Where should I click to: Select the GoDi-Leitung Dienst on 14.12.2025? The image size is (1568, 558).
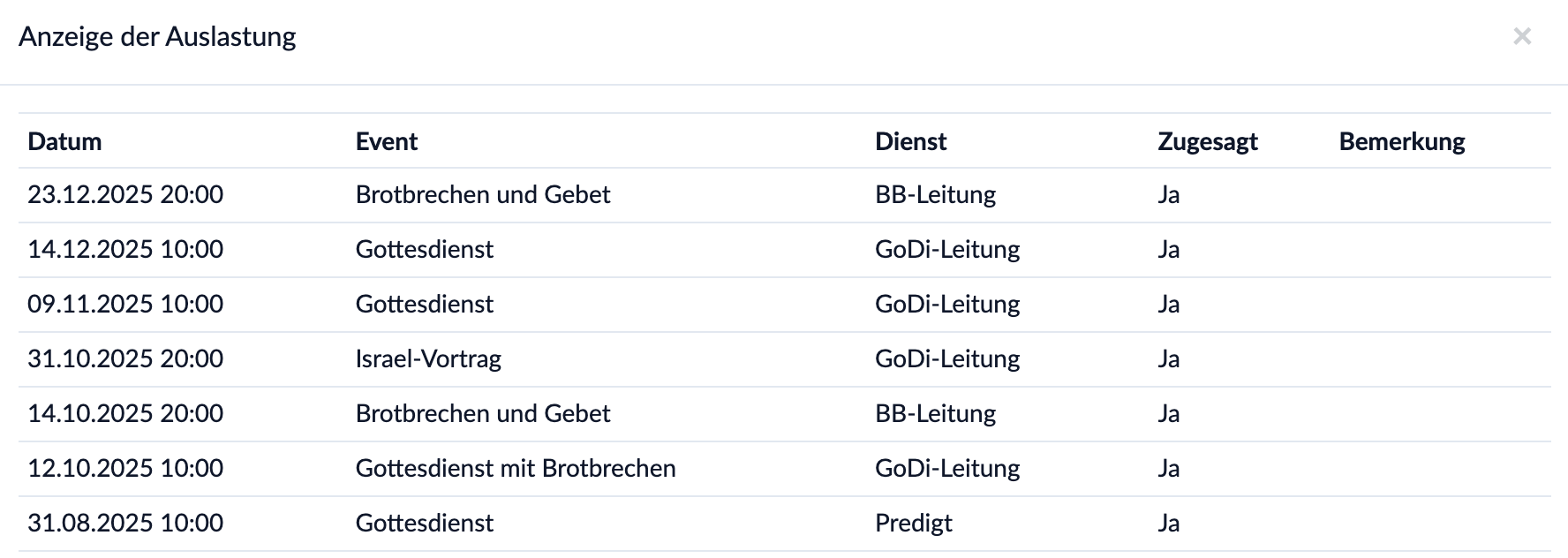(x=946, y=249)
